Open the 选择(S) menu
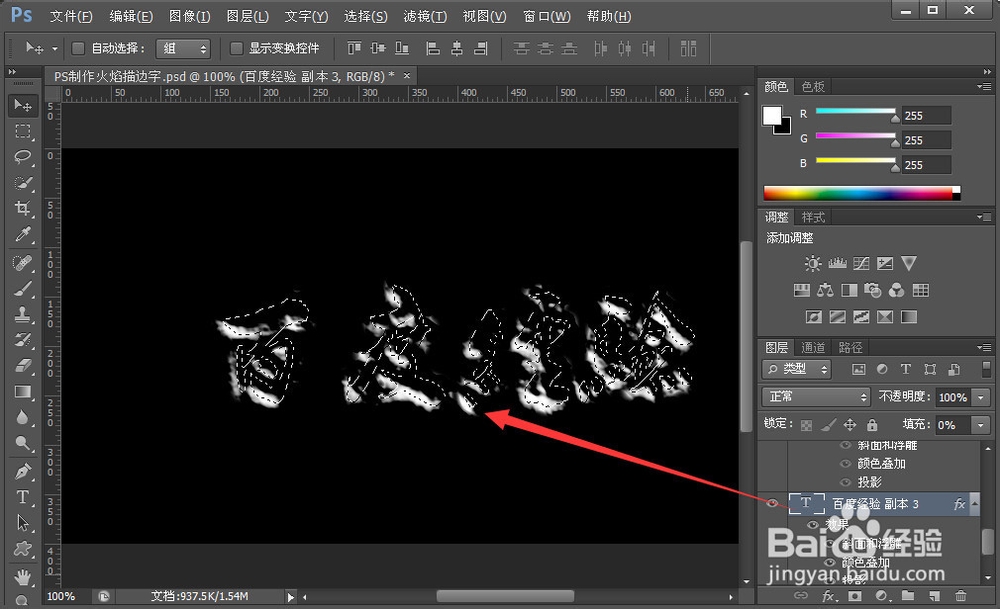Image resolution: width=1000 pixels, height=609 pixels. [x=365, y=17]
